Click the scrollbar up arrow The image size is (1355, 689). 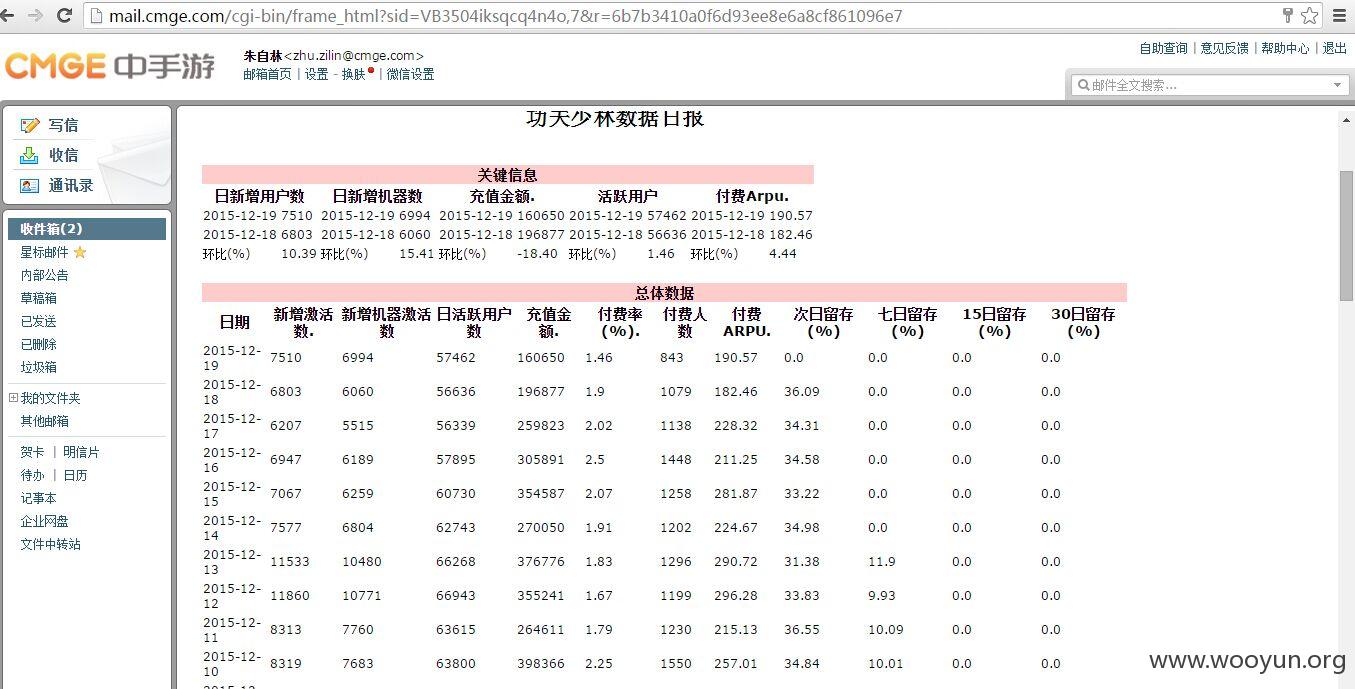coord(1346,120)
